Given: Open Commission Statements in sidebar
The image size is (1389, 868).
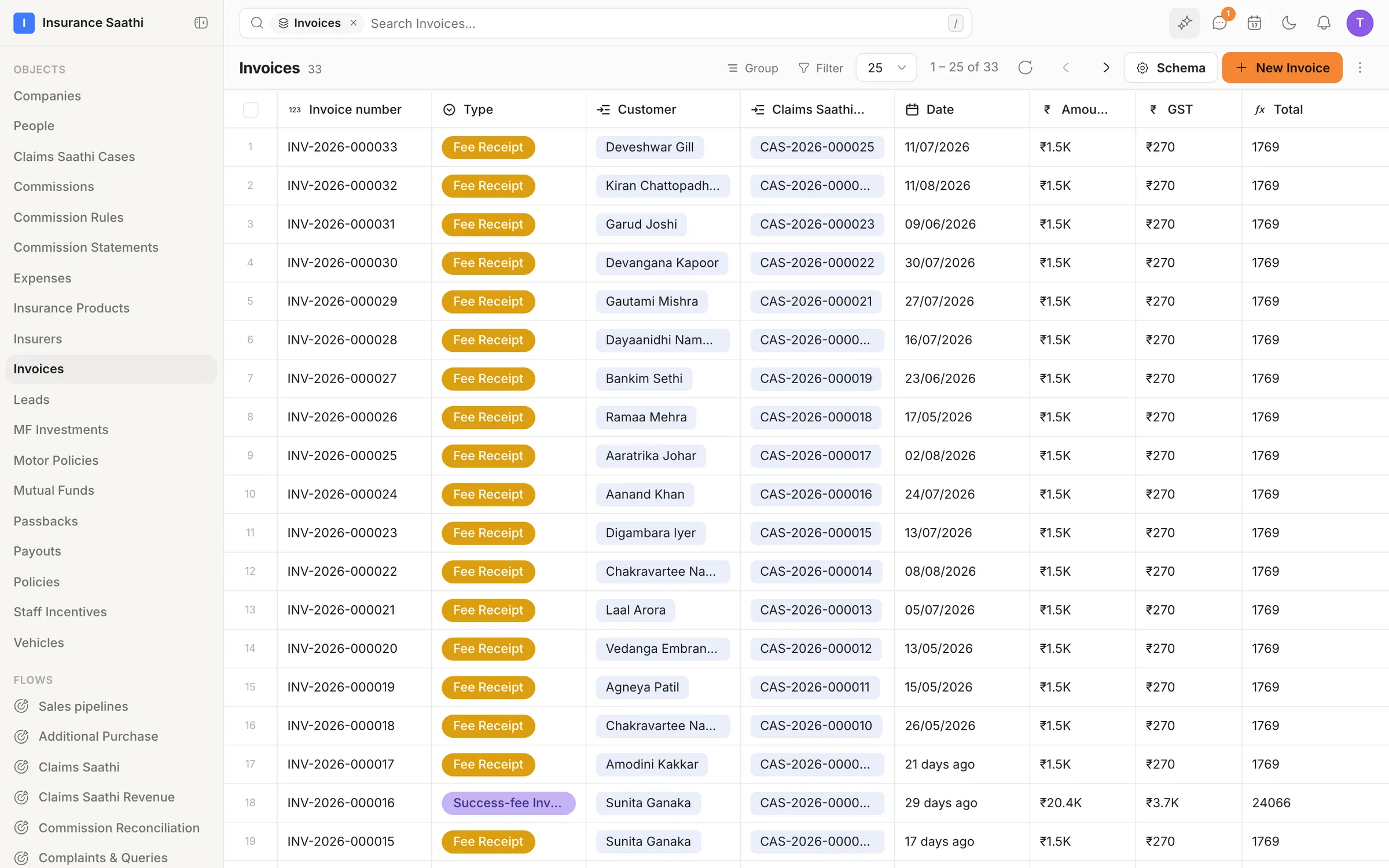Looking at the screenshot, I should 86,247.
